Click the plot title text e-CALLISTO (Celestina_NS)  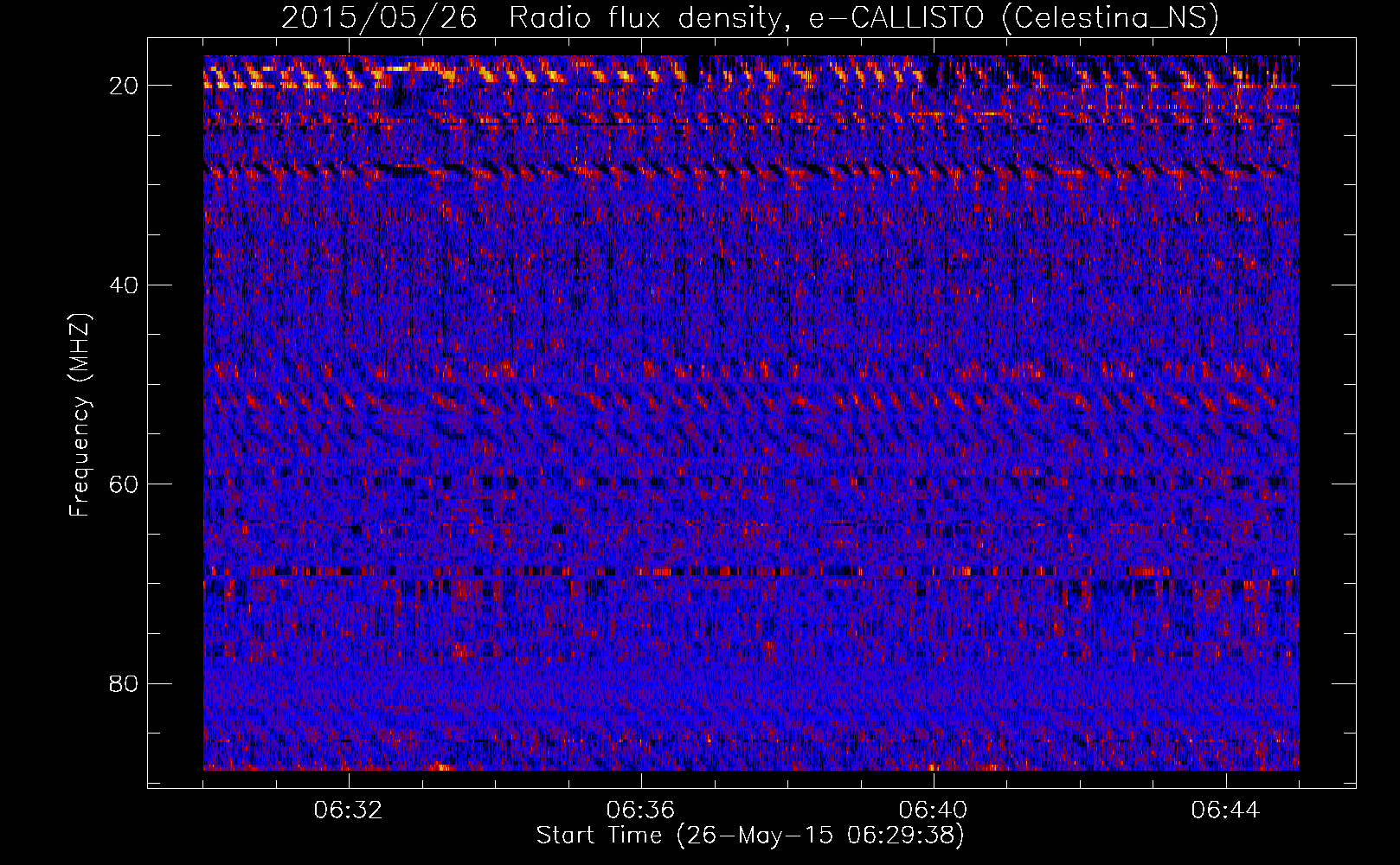[x=1013, y=17]
